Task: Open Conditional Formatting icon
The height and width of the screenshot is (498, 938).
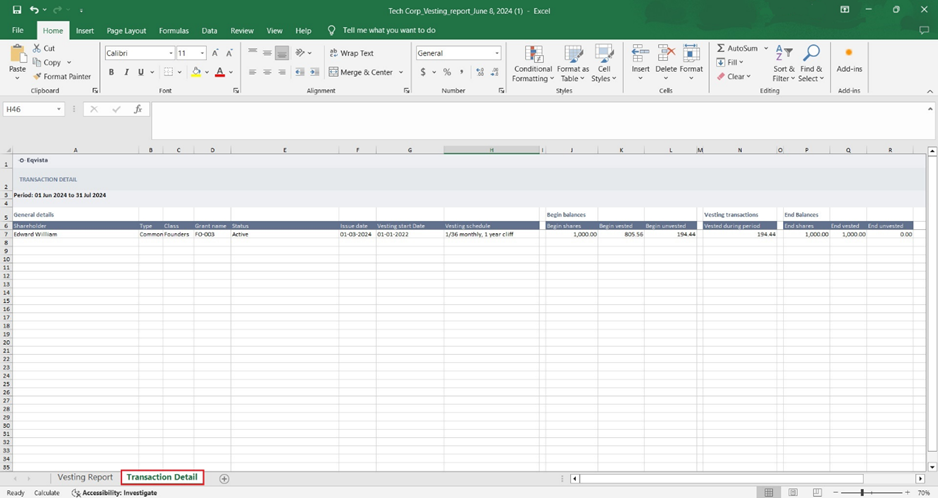Action: pyautogui.click(x=534, y=54)
